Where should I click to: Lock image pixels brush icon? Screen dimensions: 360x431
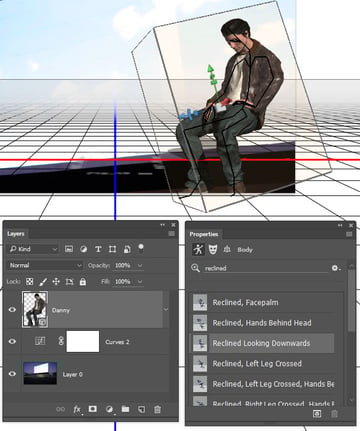[43, 282]
